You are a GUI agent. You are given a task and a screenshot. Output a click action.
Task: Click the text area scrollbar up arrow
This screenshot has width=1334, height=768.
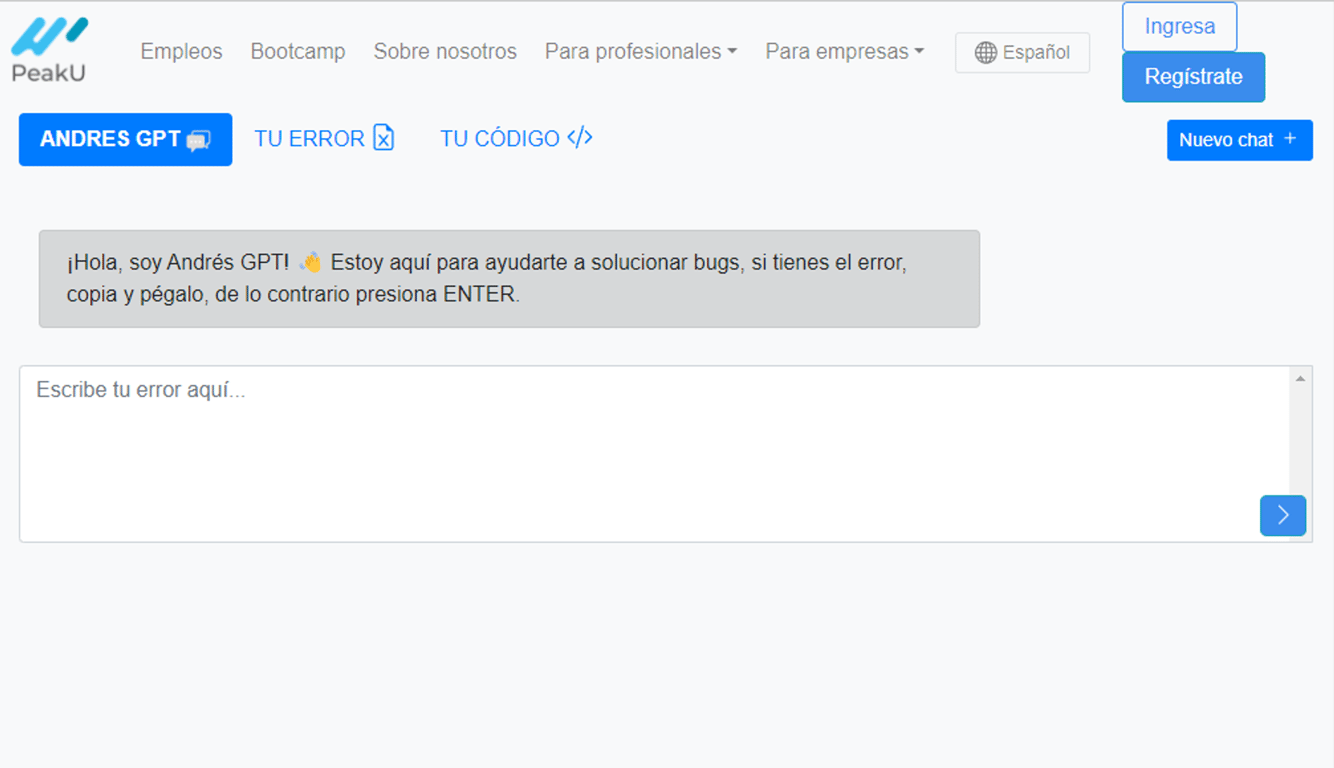point(1300,379)
